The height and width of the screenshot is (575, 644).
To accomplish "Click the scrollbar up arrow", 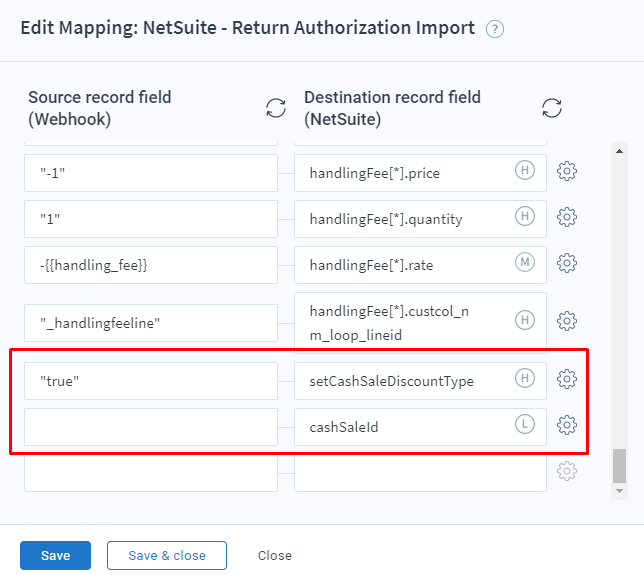I will [619, 151].
